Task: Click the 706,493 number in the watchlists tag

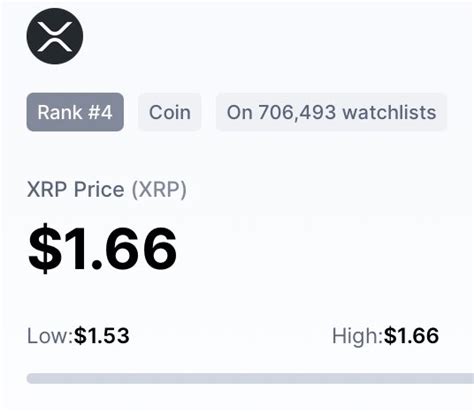Action: pos(297,112)
